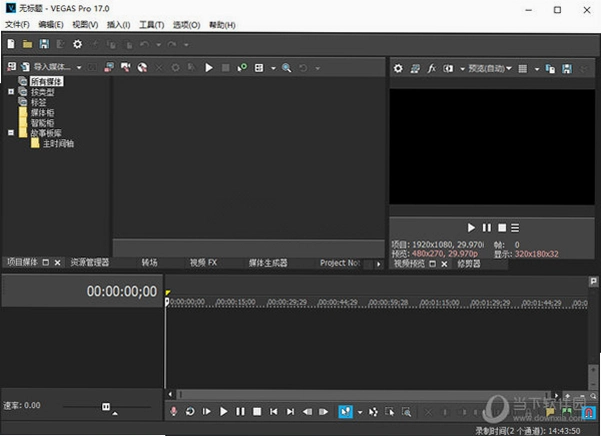
Task: Go to the timeline start
Action: pos(273,411)
